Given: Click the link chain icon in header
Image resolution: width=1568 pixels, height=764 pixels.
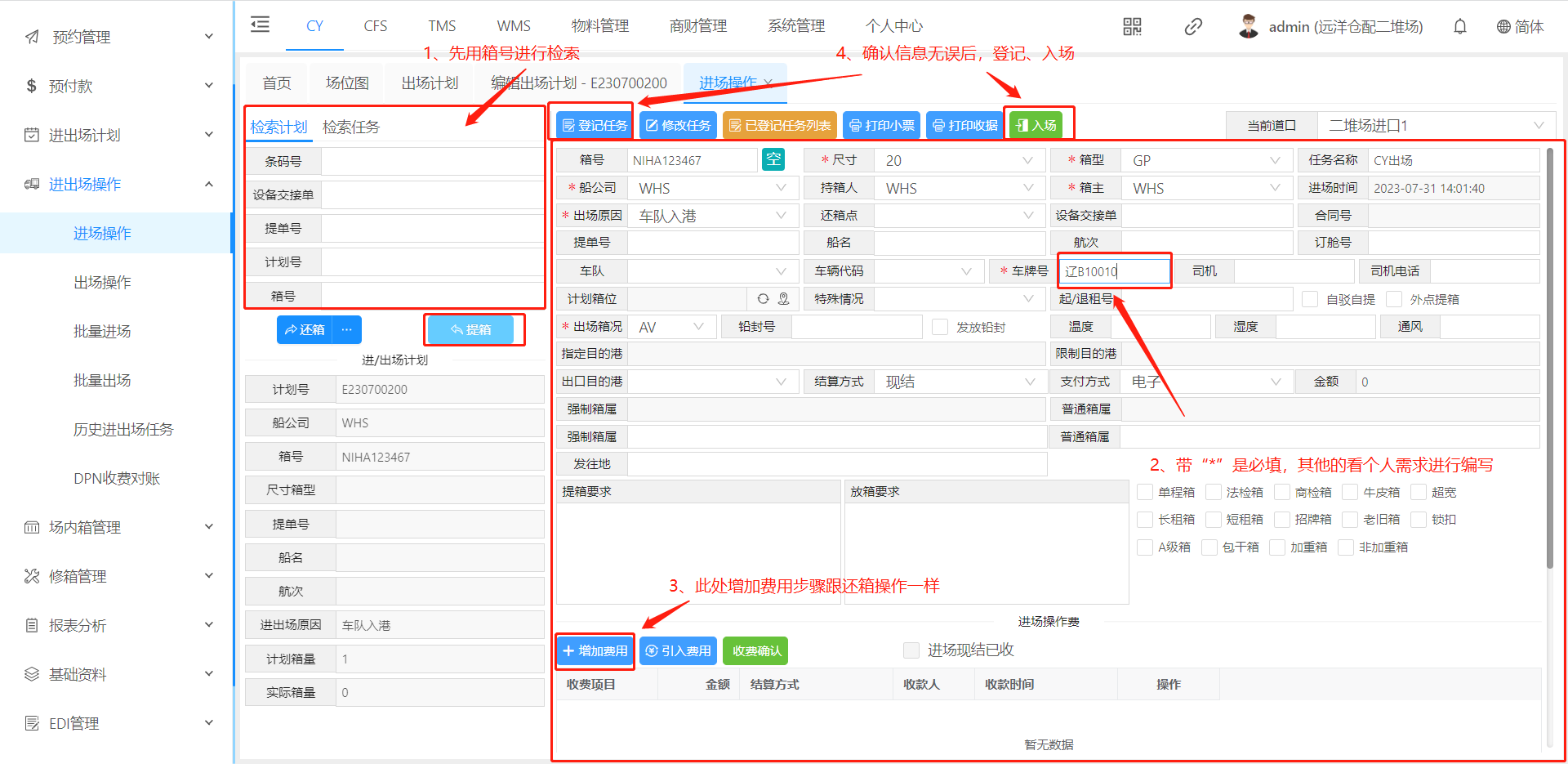Looking at the screenshot, I should [1192, 27].
